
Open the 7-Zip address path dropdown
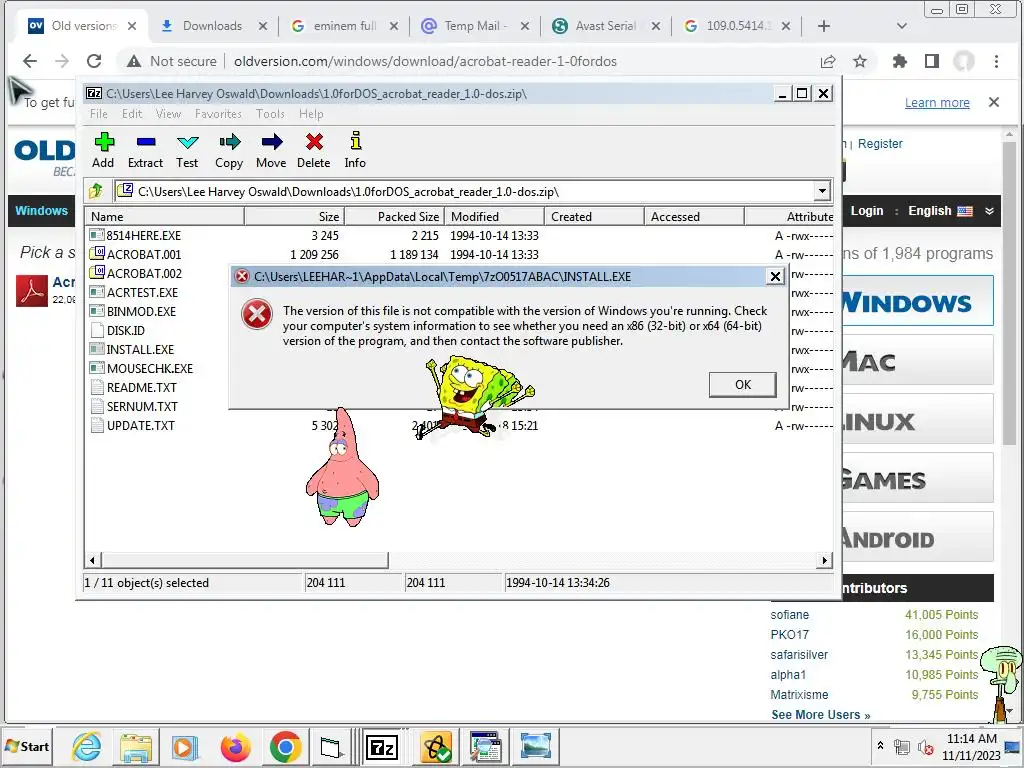822,191
